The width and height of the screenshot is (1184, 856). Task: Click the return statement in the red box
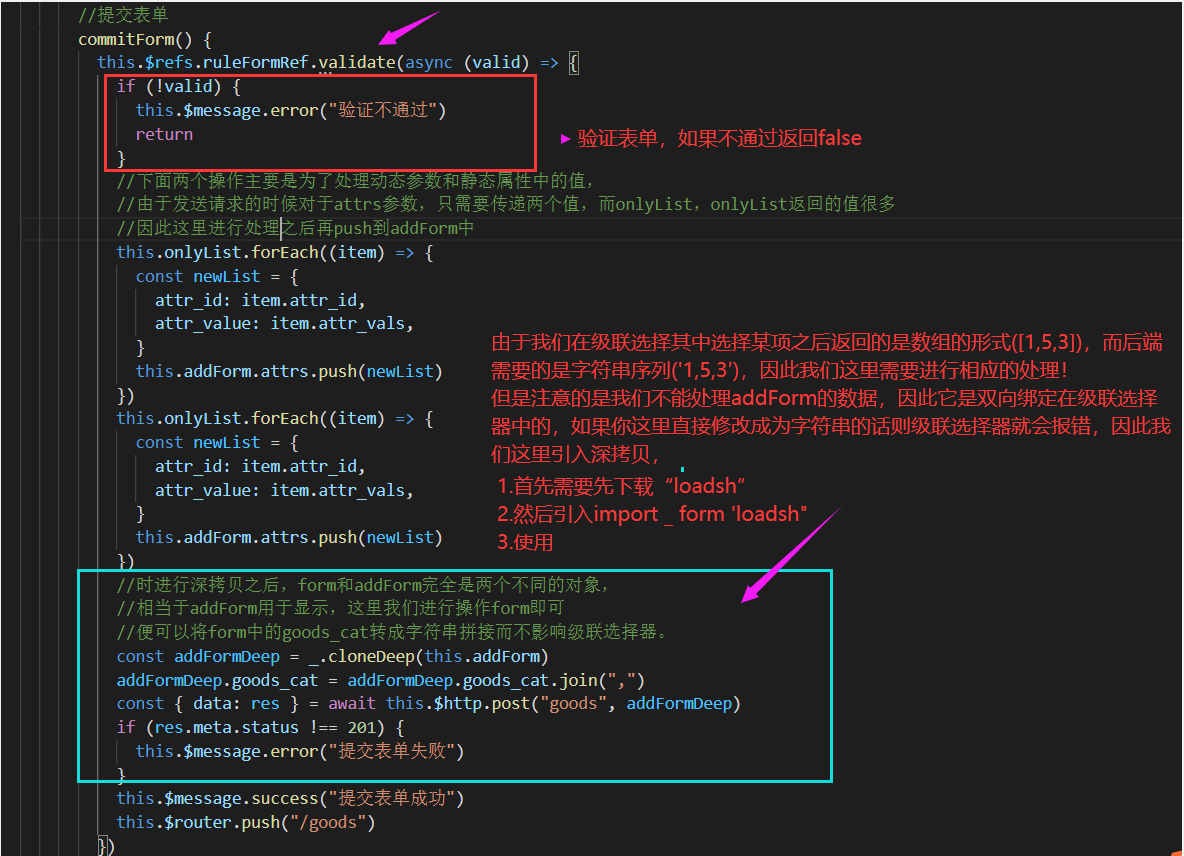coord(163,134)
